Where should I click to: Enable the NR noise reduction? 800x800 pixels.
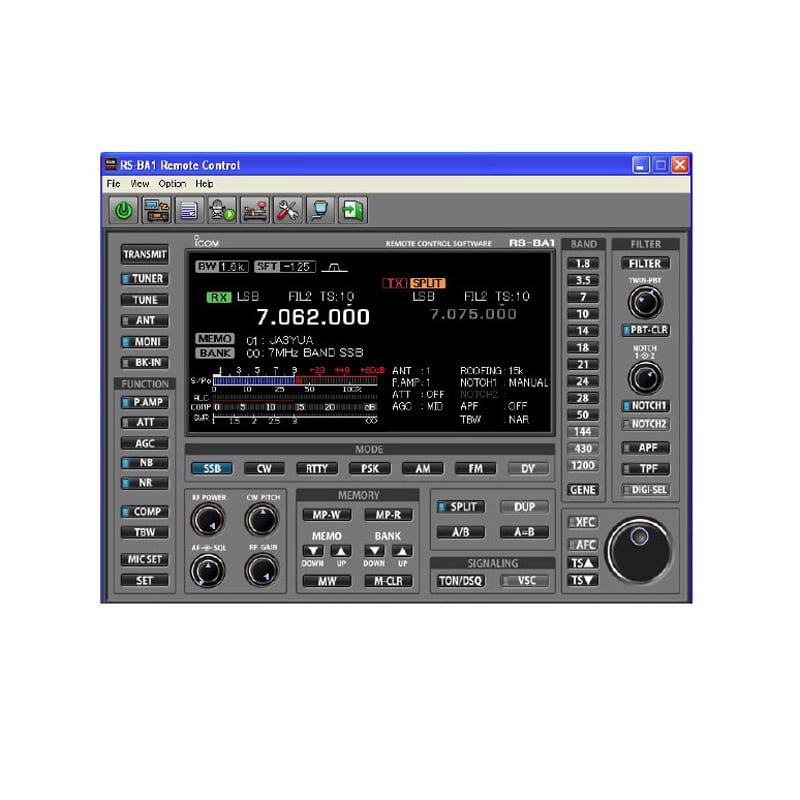tap(145, 483)
